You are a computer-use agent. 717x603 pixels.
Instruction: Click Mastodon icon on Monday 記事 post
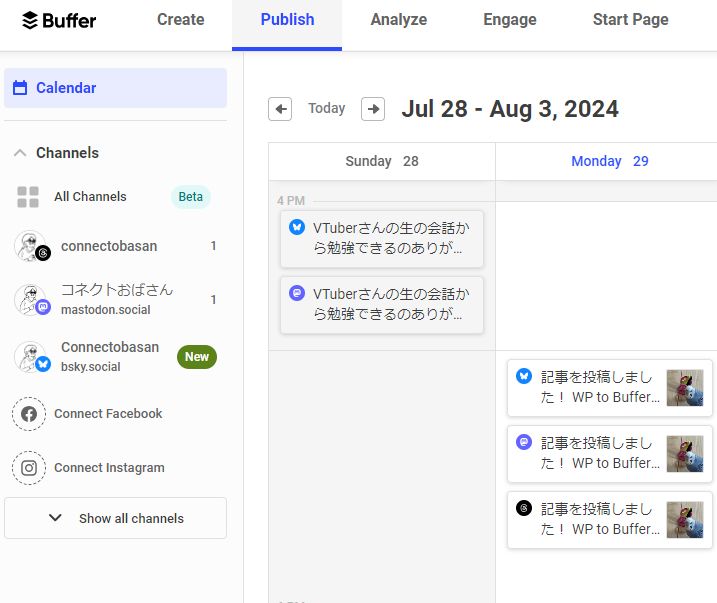(524, 442)
